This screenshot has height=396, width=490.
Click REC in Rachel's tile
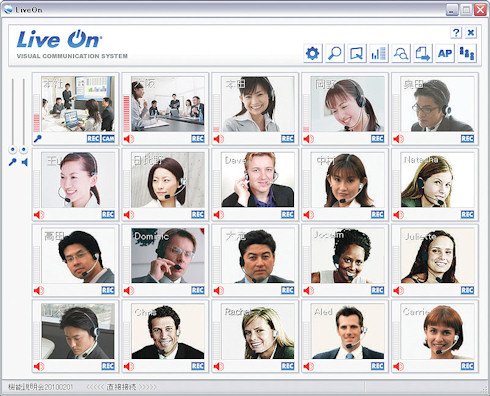pos(288,366)
